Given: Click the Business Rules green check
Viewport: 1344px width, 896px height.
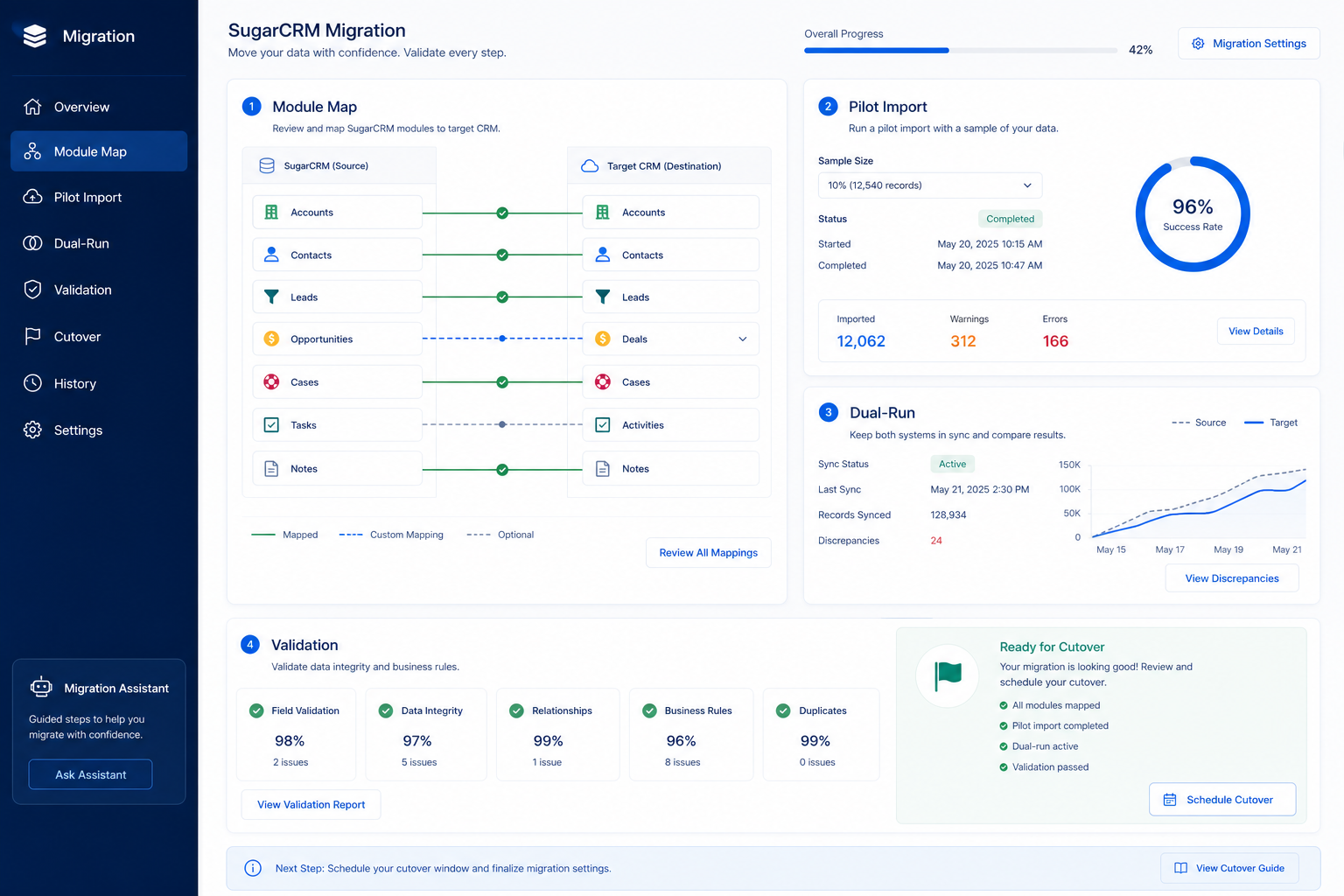Looking at the screenshot, I should [649, 710].
